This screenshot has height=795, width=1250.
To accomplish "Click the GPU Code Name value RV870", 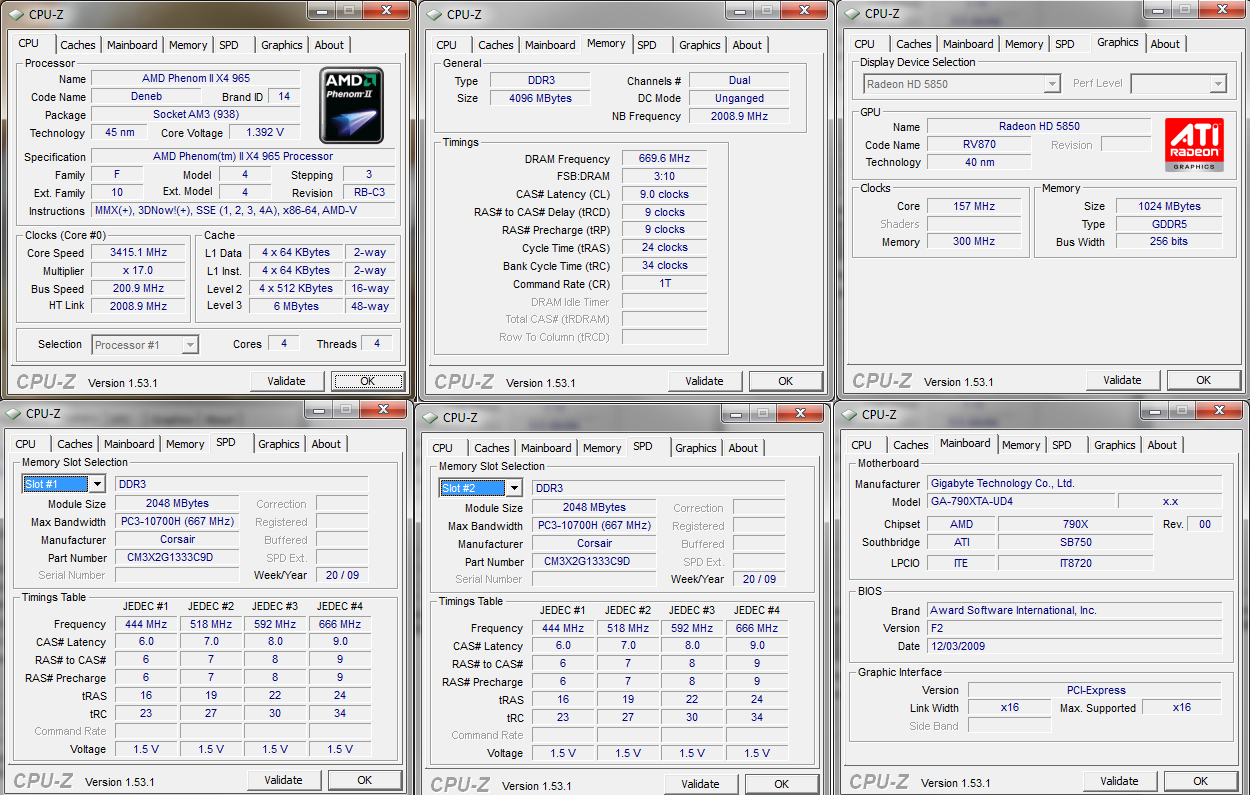I will pyautogui.click(x=979, y=145).
